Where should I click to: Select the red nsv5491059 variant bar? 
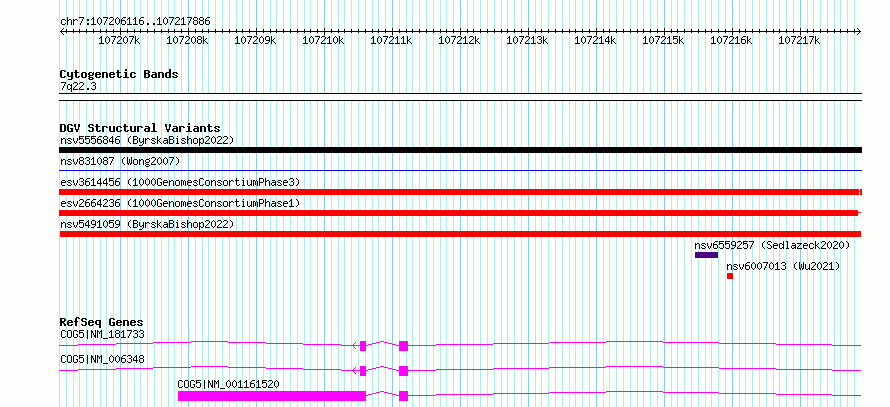point(460,234)
